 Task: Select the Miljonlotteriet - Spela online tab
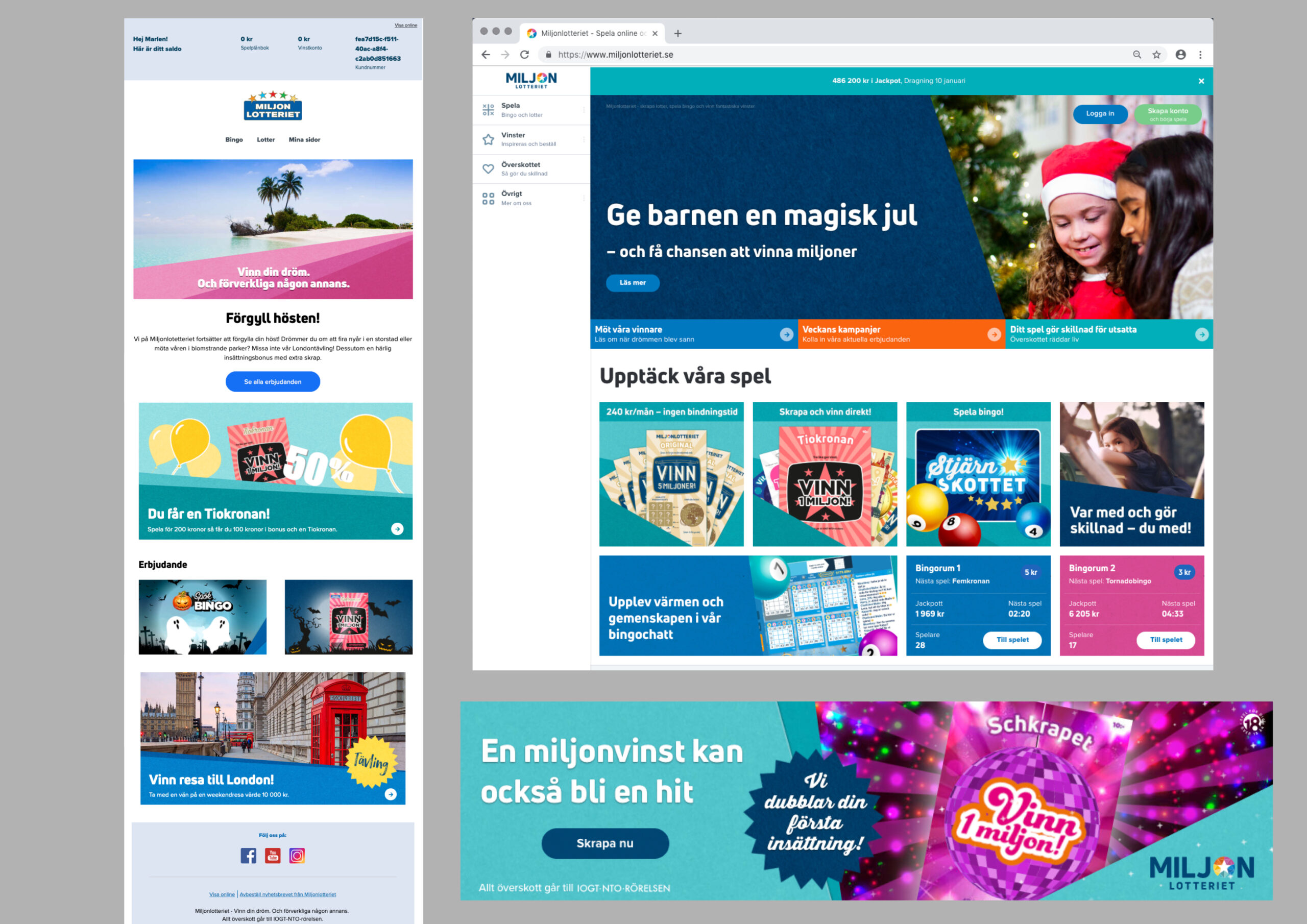click(x=592, y=33)
